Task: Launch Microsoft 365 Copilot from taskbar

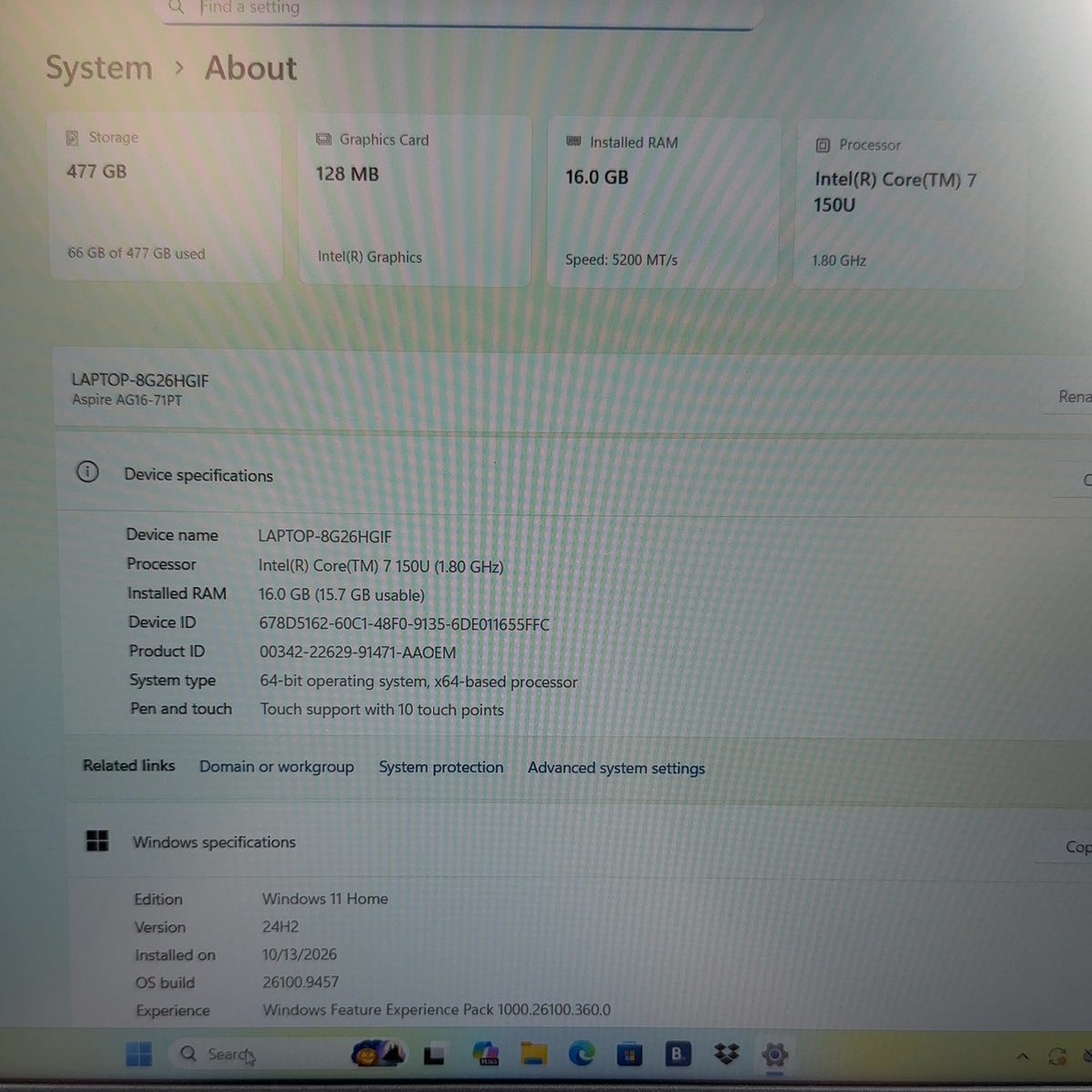Action: 485,1054
